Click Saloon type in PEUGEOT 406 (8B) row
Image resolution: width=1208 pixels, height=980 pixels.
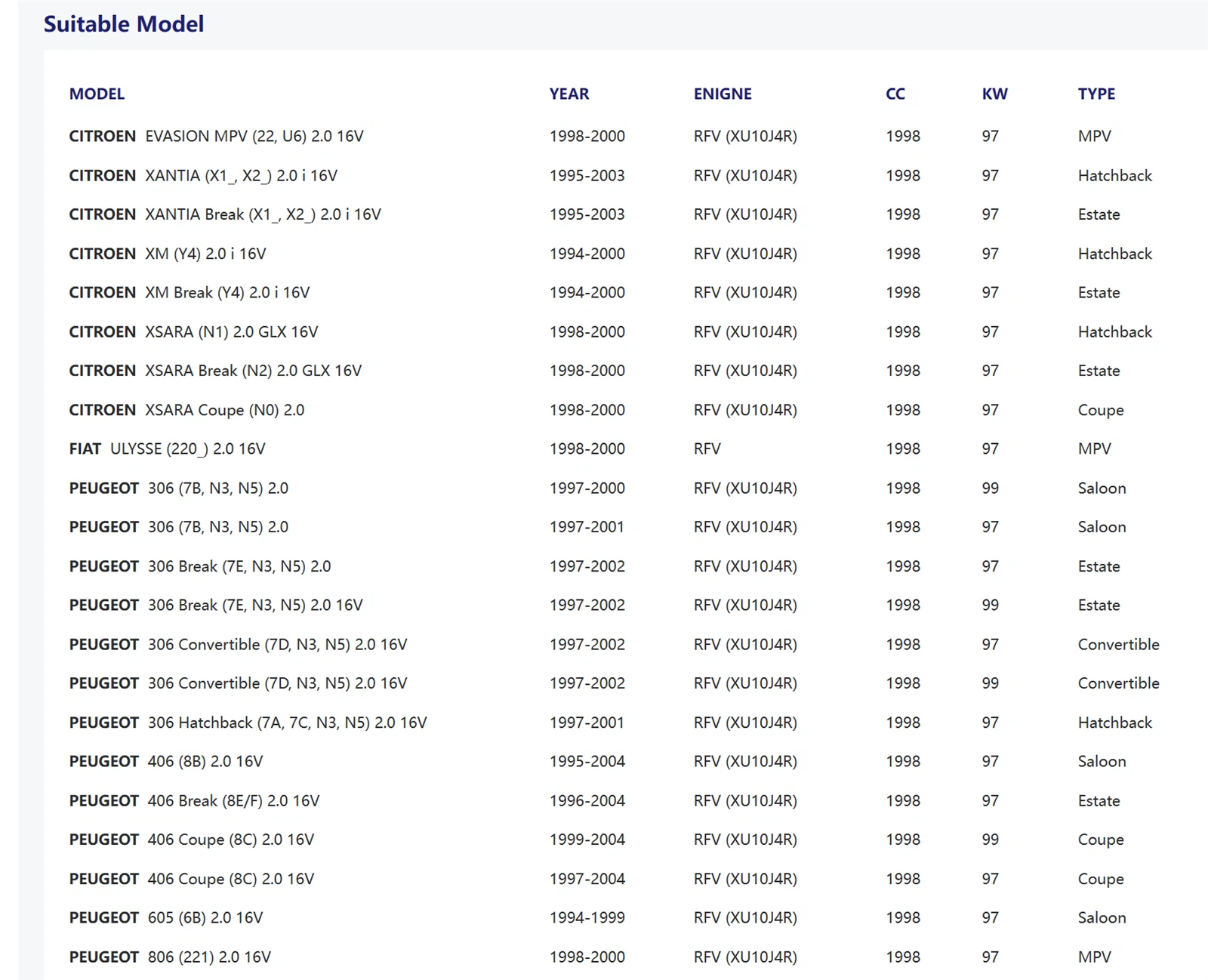coord(1102,762)
